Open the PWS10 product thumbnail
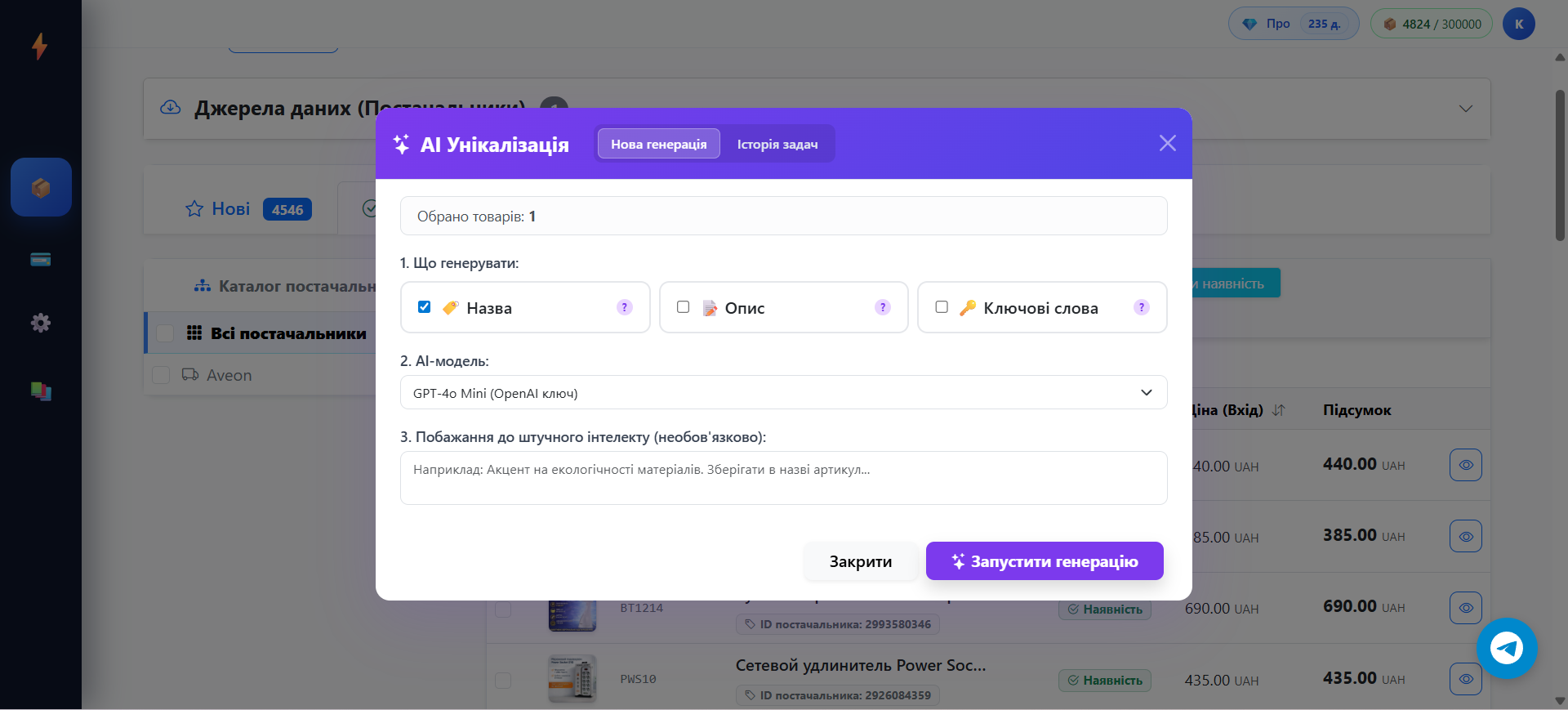This screenshot has width=1568, height=710. pos(572,679)
